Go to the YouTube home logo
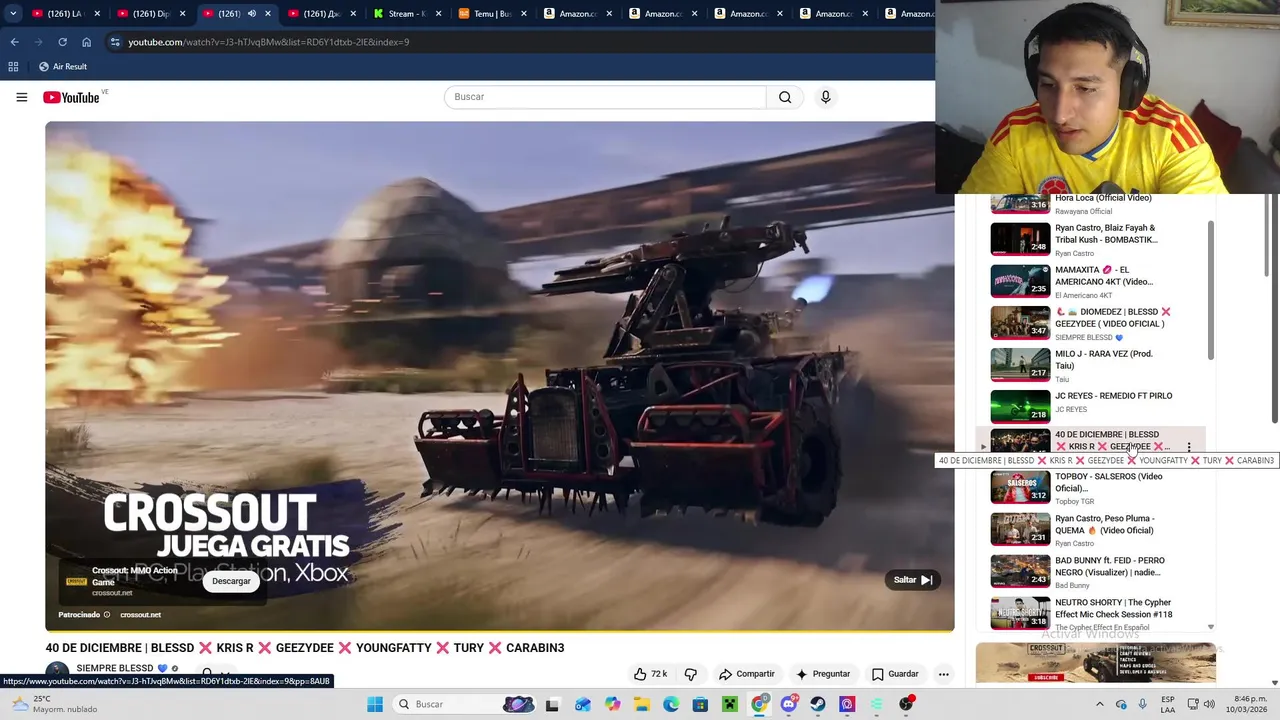1280x720 pixels. click(71, 97)
